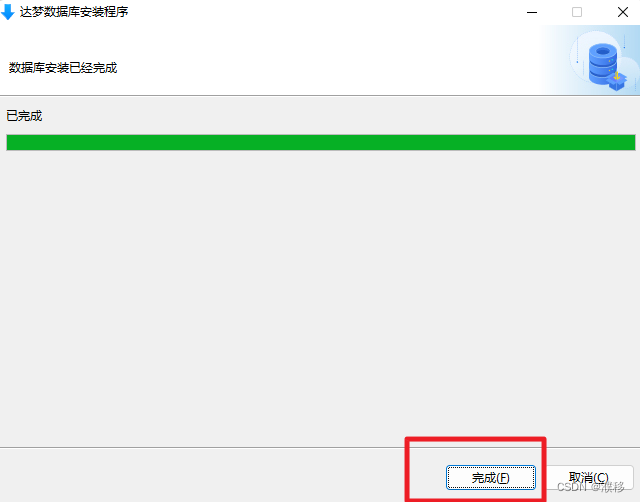
Task: Click the greyed-out maximize button
Action: point(577,12)
